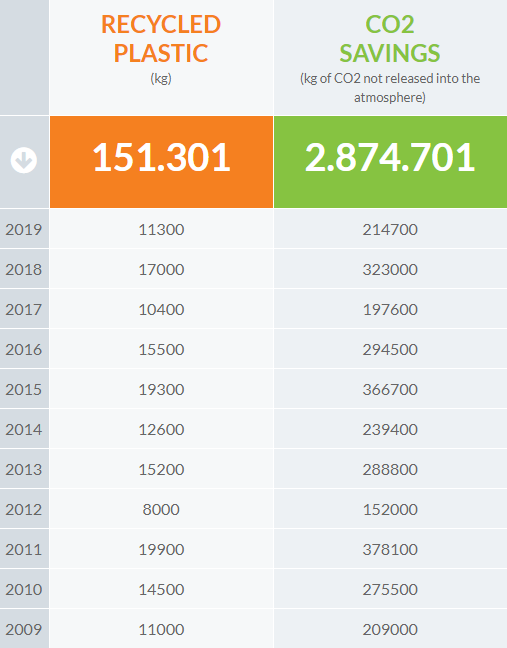
Task: Select the CO2 Savings column header
Action: point(390,39)
